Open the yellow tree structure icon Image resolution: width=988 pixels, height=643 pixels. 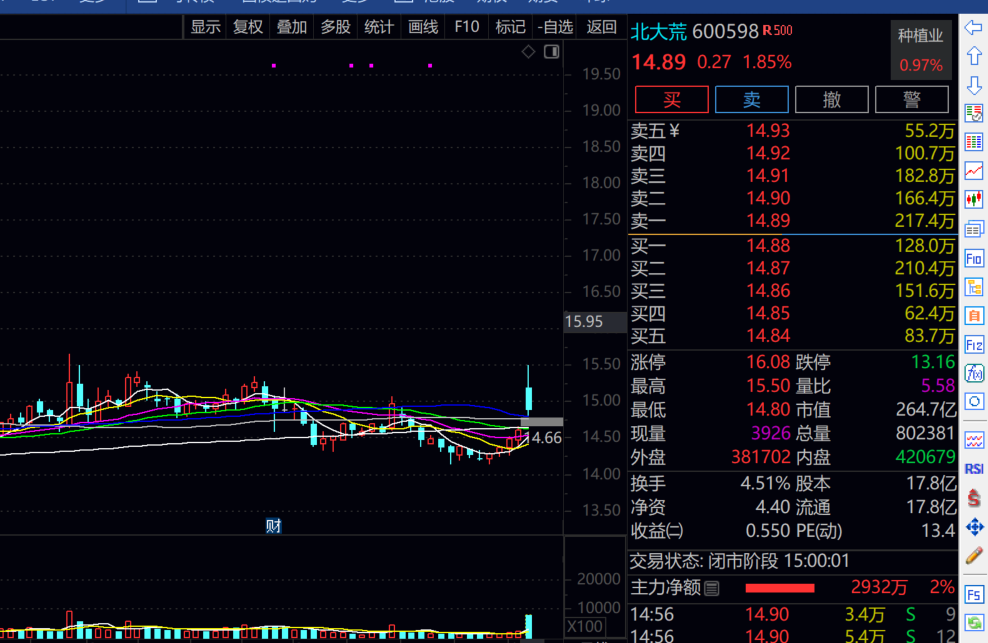(x=974, y=287)
